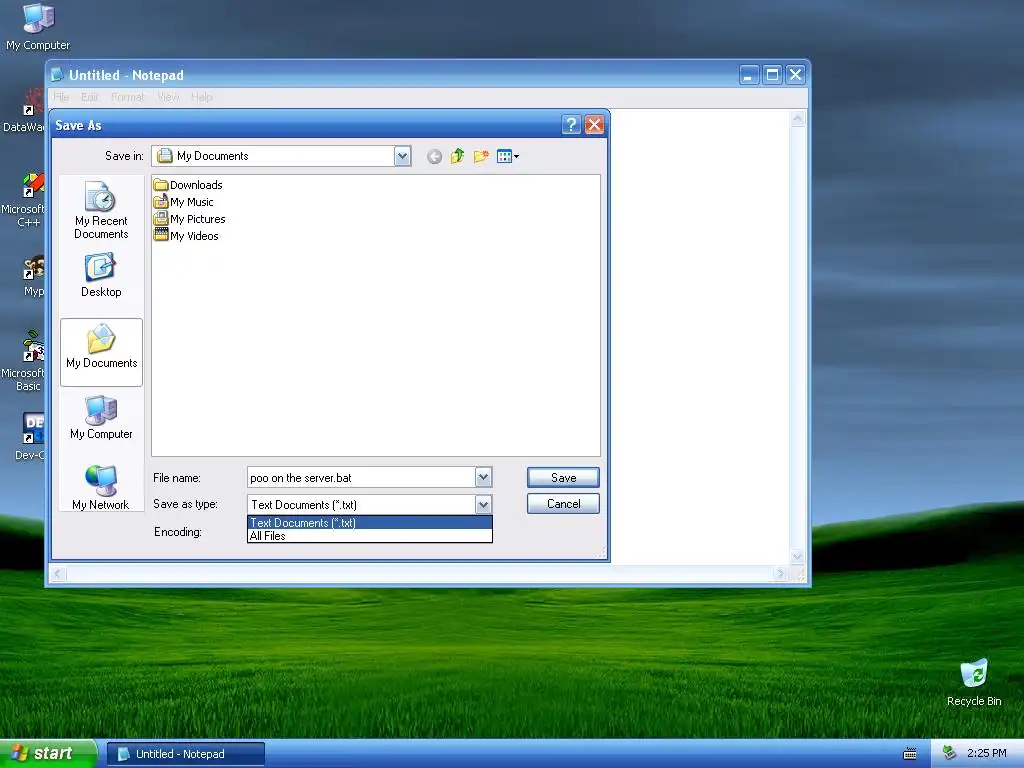Image resolution: width=1024 pixels, height=768 pixels.
Task: Open Notepad Edit menu
Action: 89,97
